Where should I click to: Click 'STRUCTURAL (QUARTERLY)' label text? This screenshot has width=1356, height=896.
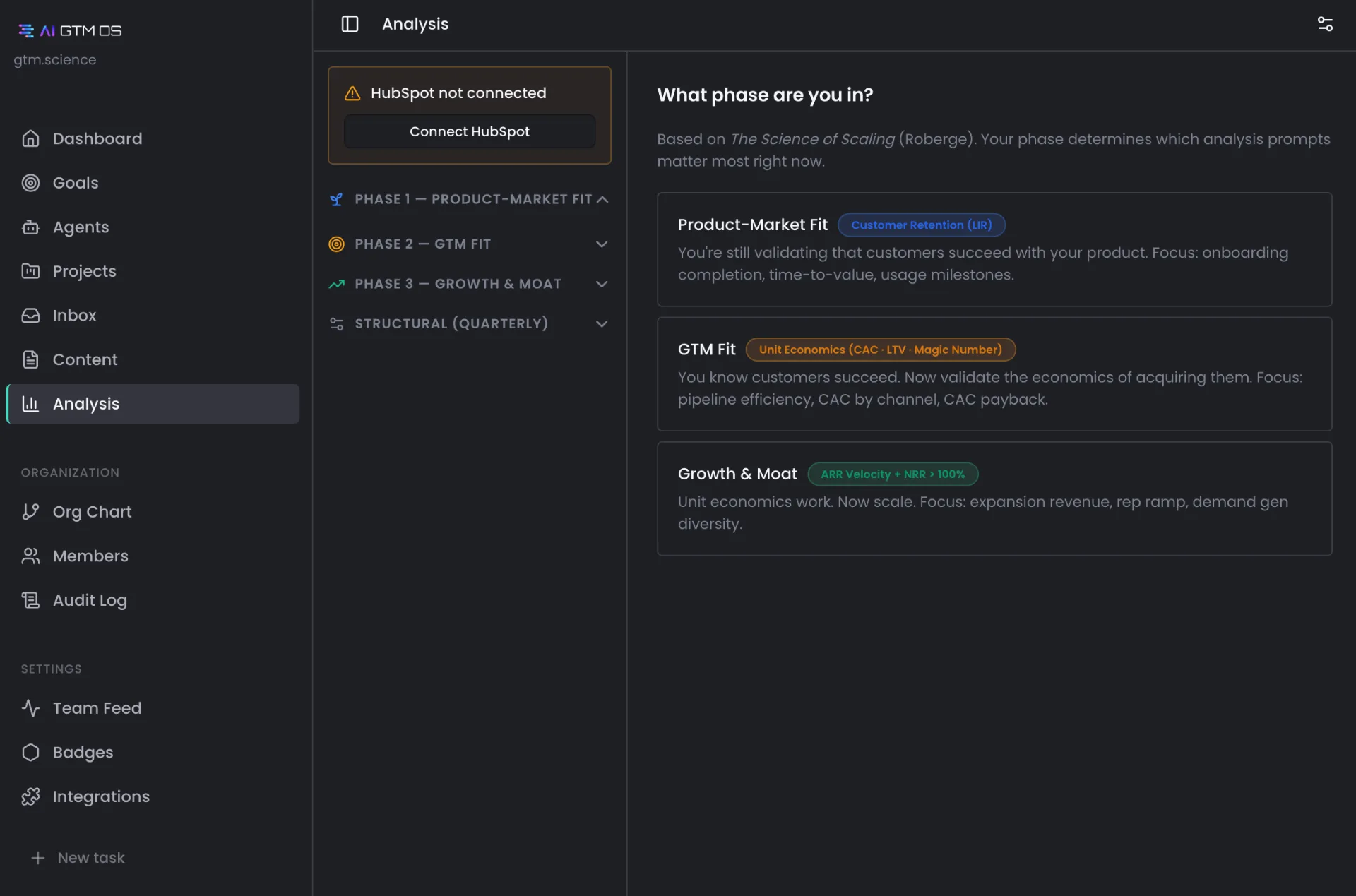tap(451, 324)
